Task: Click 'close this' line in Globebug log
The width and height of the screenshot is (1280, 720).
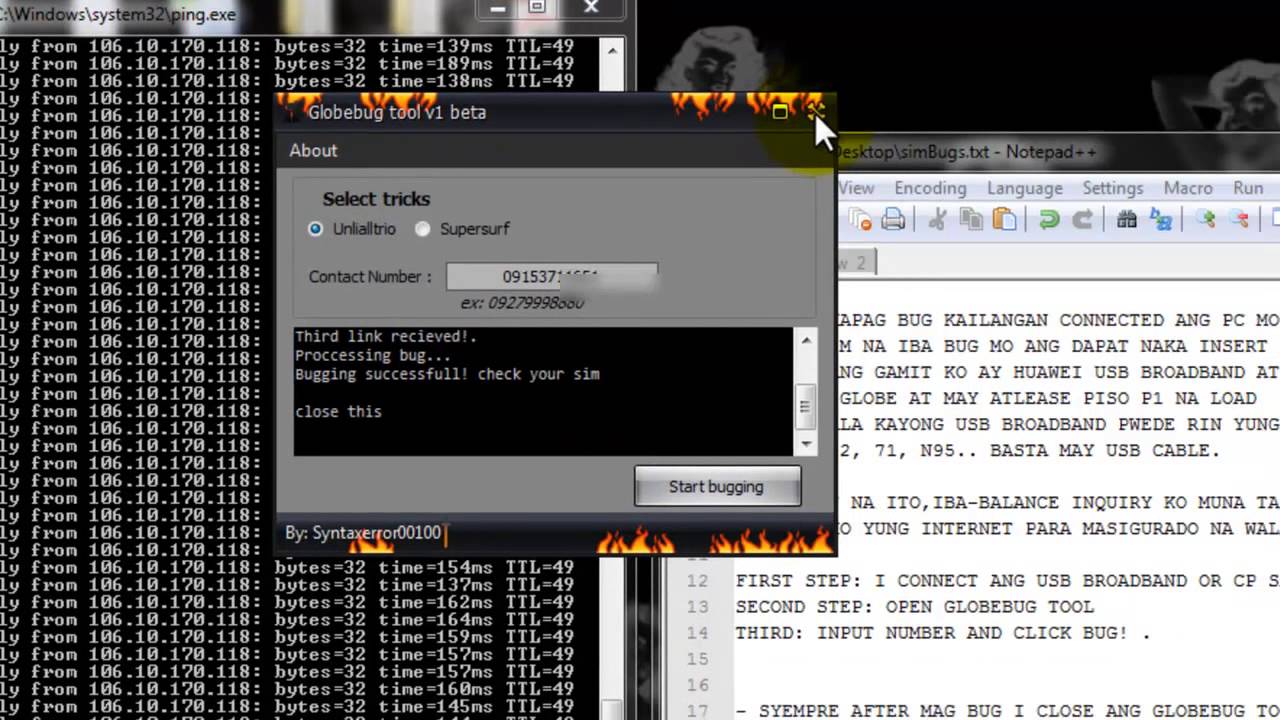Action: (x=338, y=411)
